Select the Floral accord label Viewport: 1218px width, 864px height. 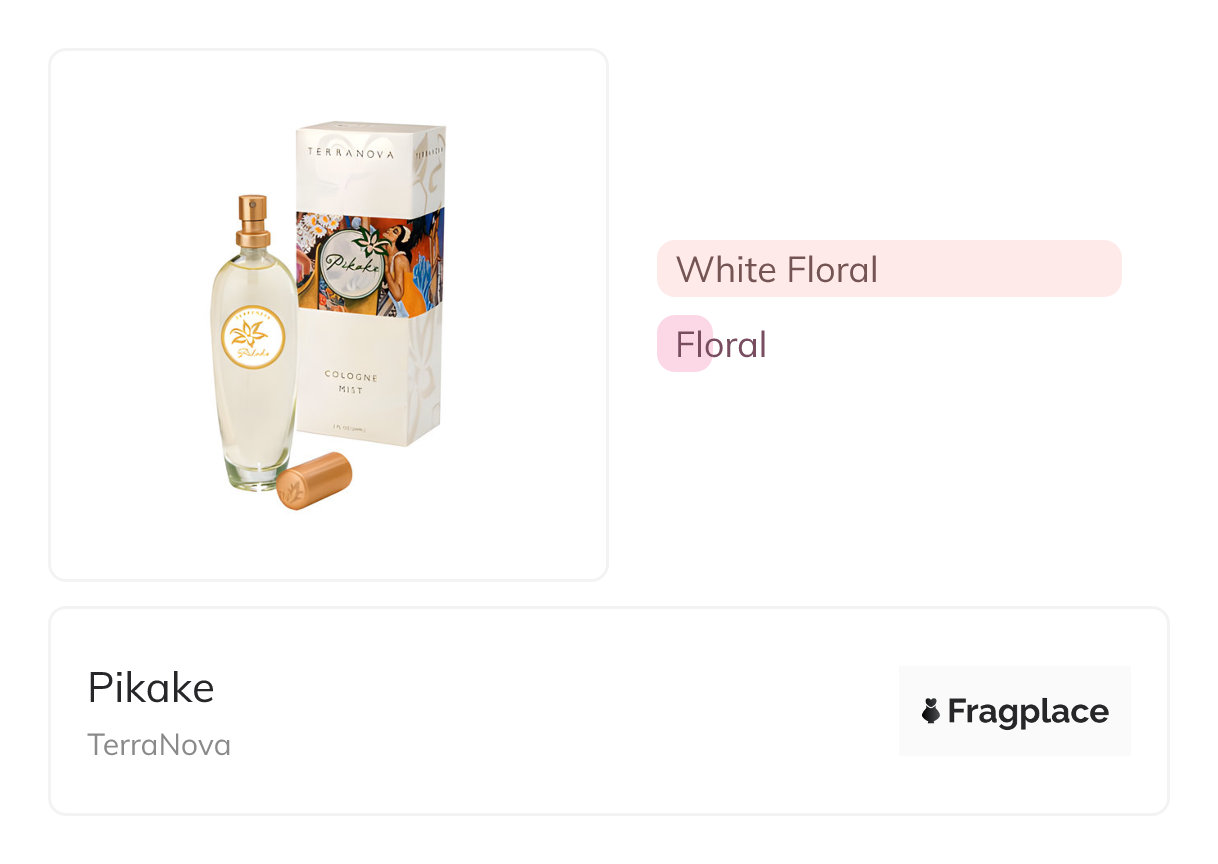point(720,345)
